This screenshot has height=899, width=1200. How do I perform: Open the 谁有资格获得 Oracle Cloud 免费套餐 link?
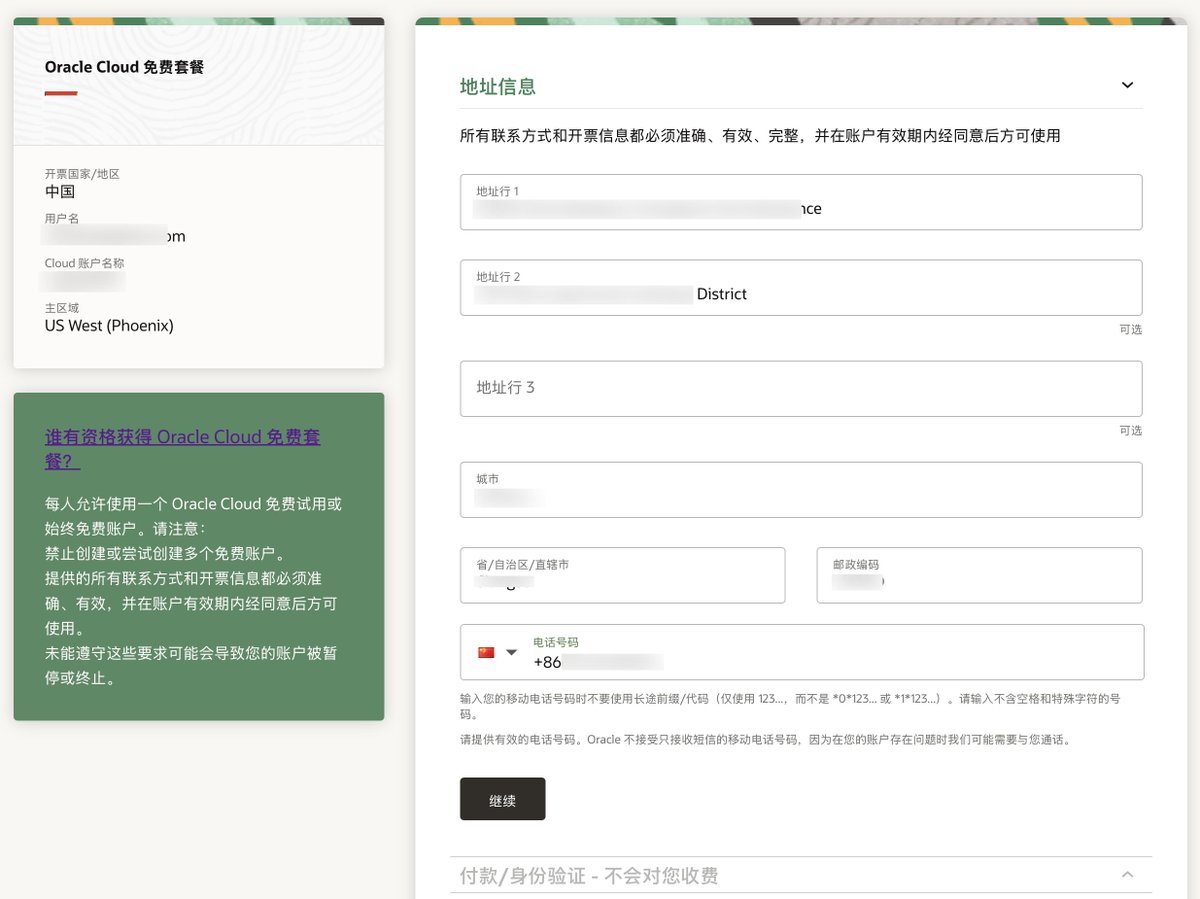(183, 449)
